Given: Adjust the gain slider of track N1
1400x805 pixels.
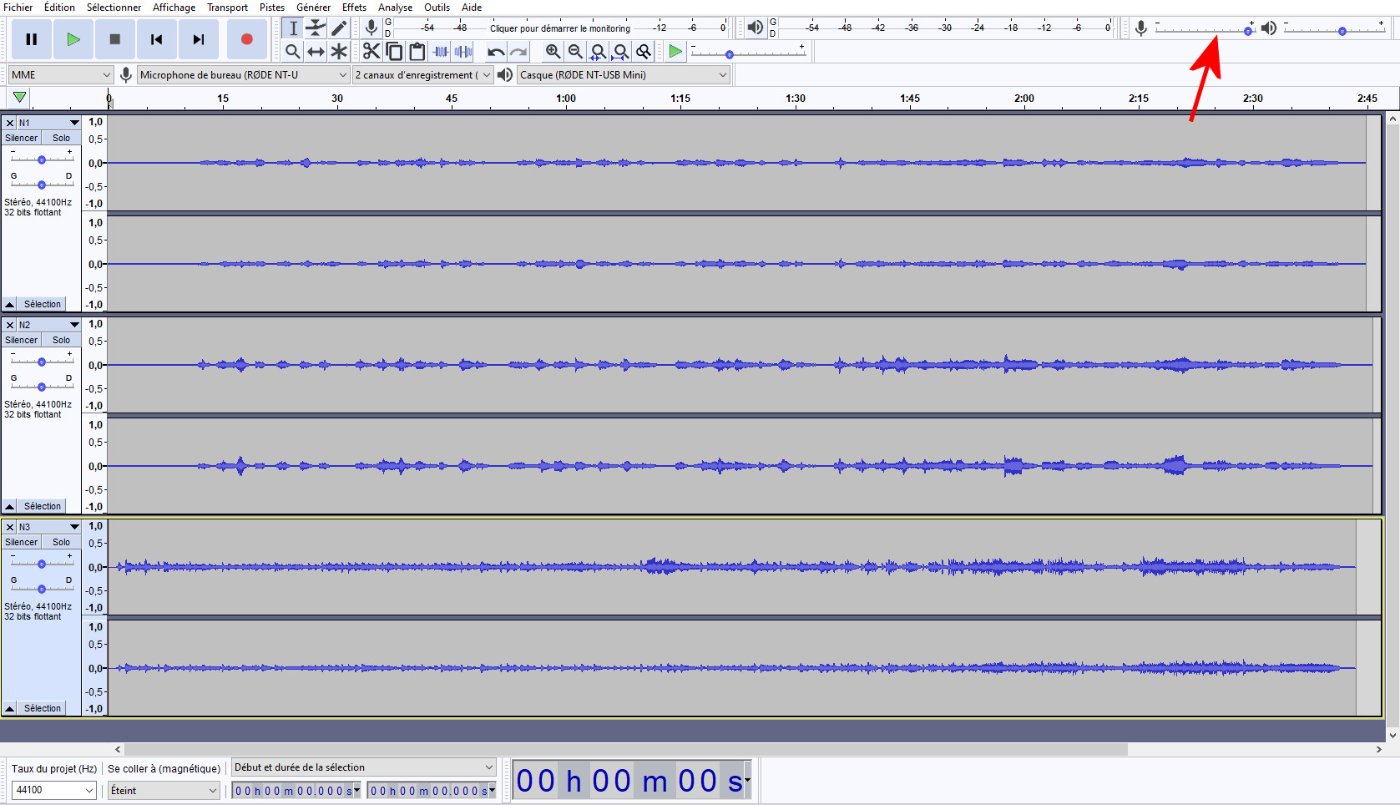Looking at the screenshot, I should [x=41, y=160].
